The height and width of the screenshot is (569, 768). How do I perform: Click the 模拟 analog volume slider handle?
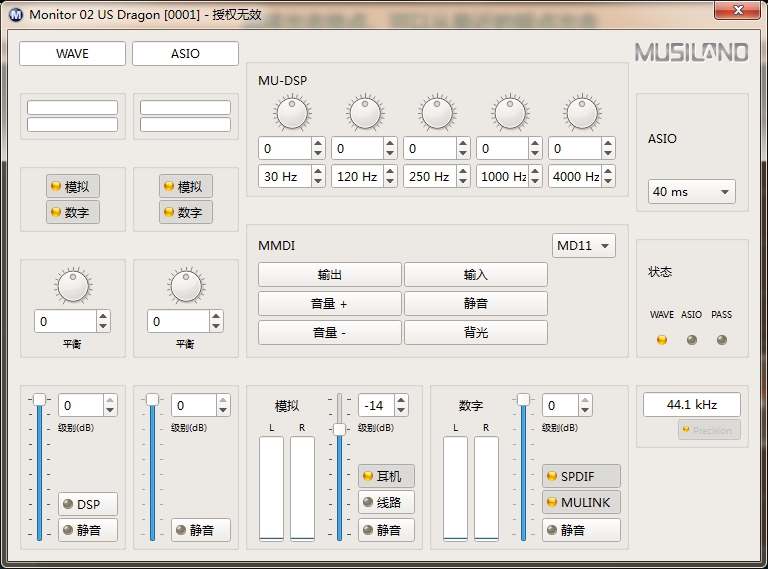[340, 429]
